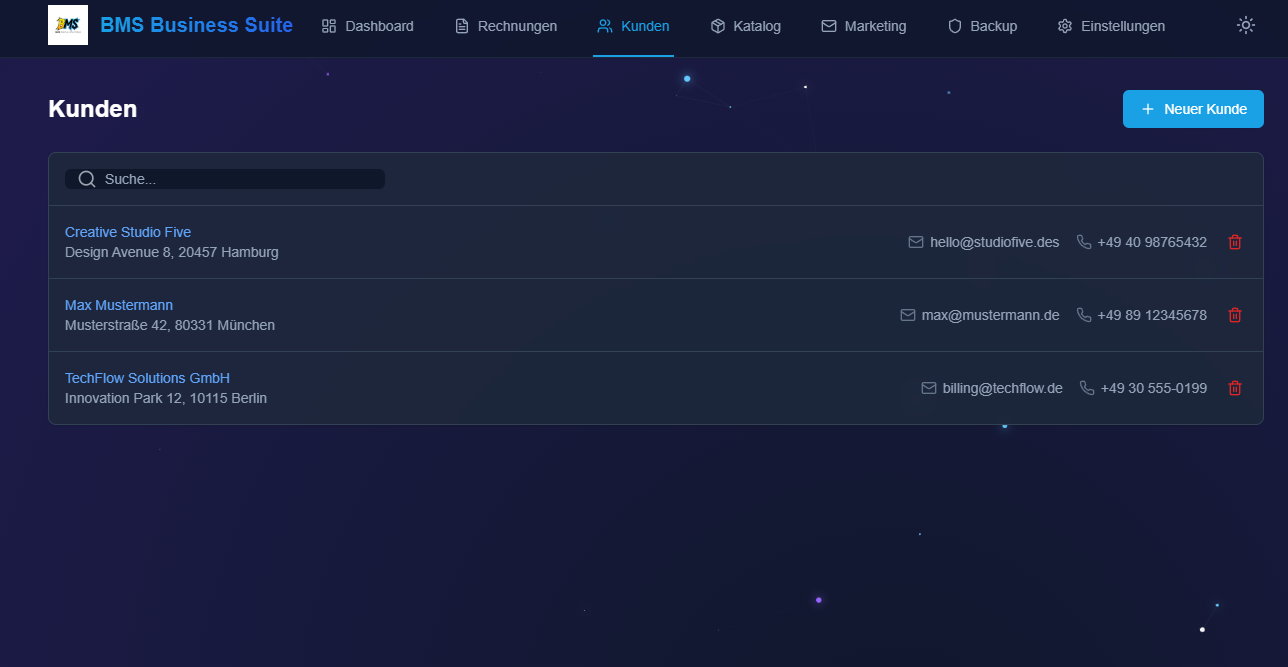Switch to the Katalog section
The image size is (1288, 667).
[x=745, y=27]
